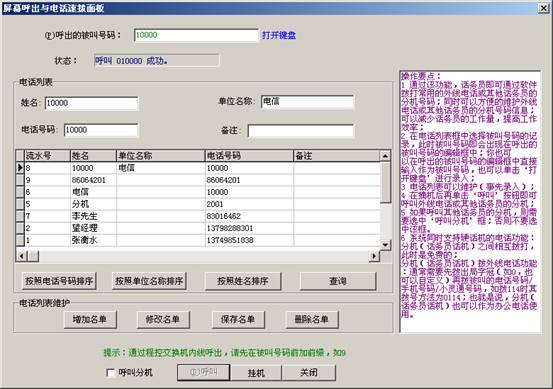Click the 姓名 column header
The width and height of the screenshot is (553, 389).
tap(93, 156)
